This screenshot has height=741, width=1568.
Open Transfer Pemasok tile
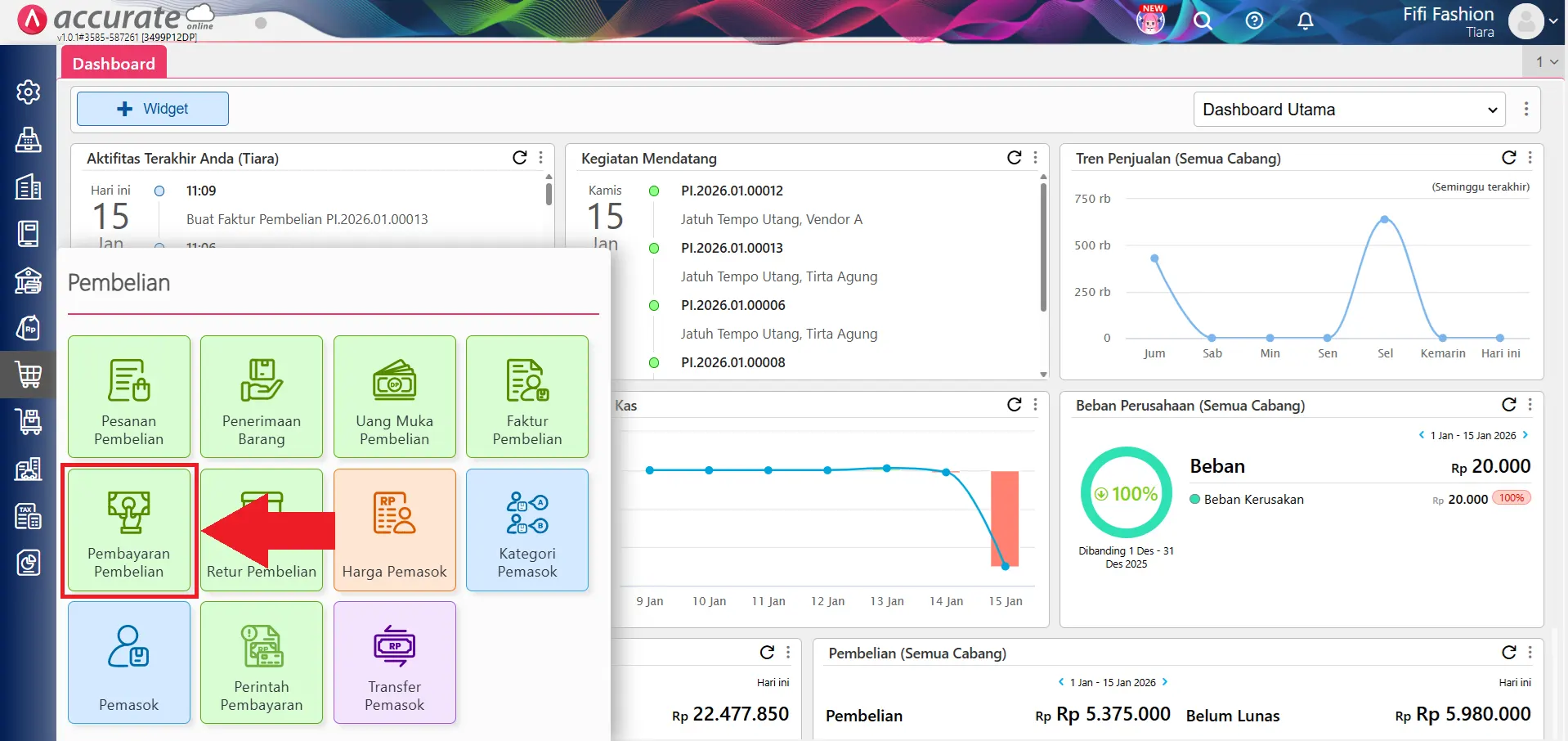[x=394, y=662]
